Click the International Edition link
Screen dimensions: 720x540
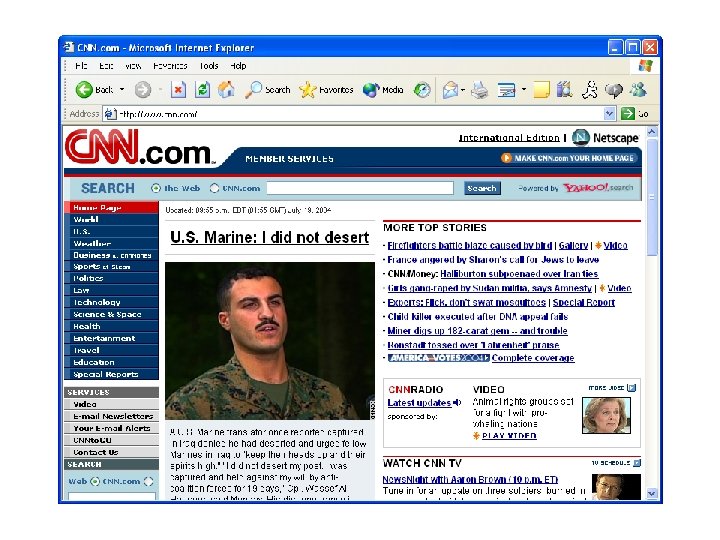pos(509,138)
